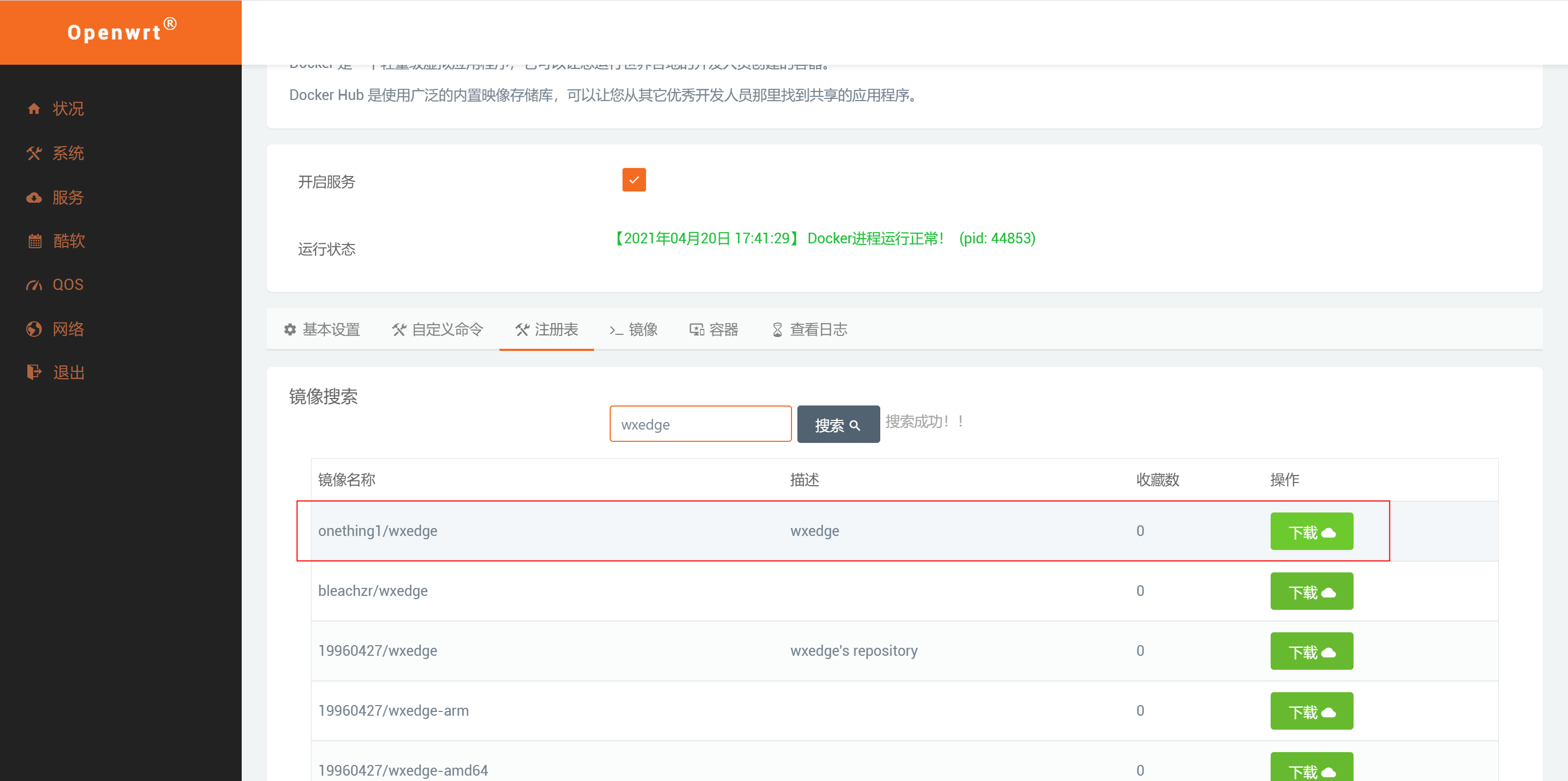This screenshot has height=781, width=1568.
Task: Click the image search input field
Action: 701,424
